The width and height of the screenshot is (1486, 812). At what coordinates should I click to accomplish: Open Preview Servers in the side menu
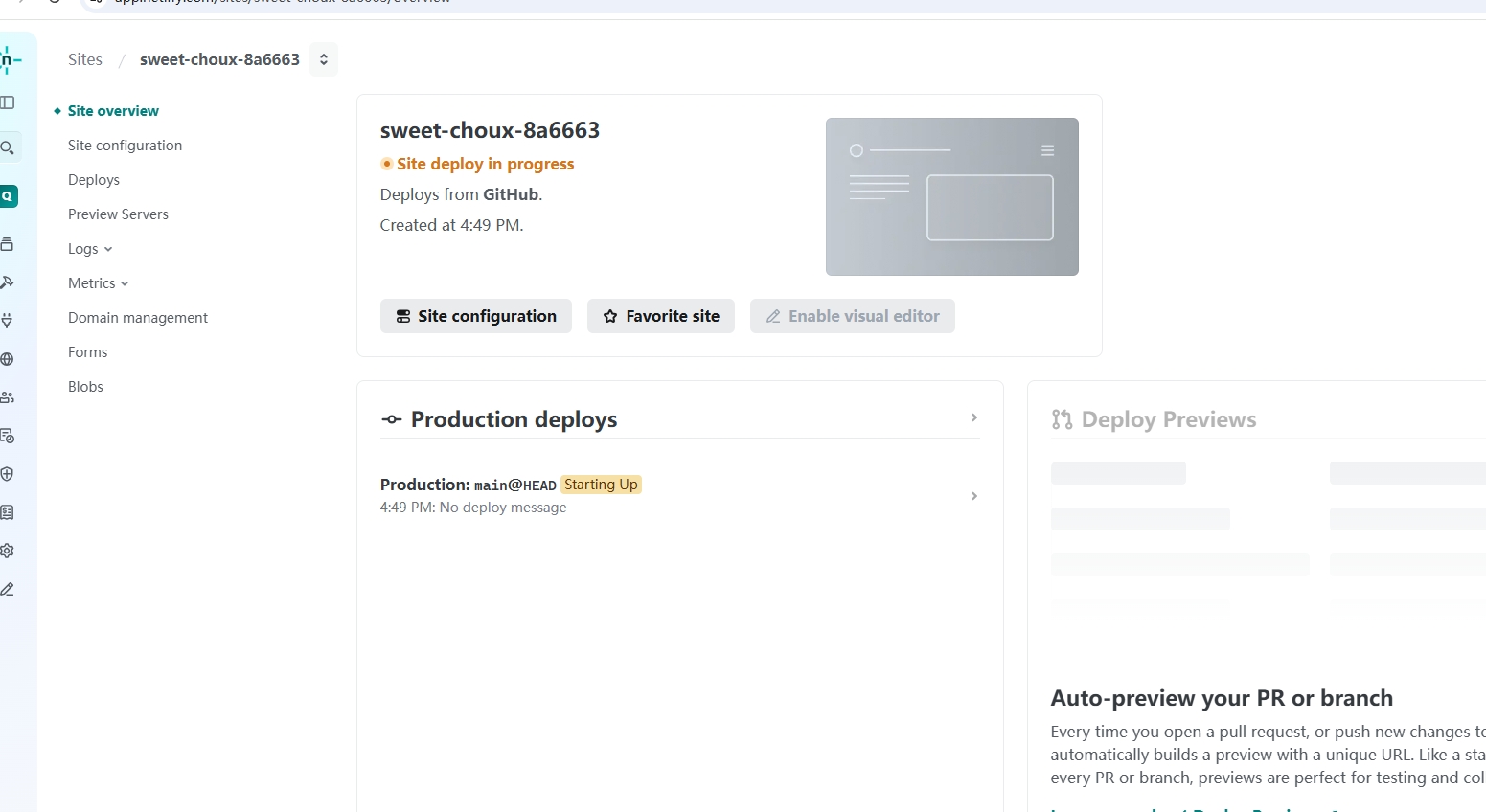coord(118,214)
